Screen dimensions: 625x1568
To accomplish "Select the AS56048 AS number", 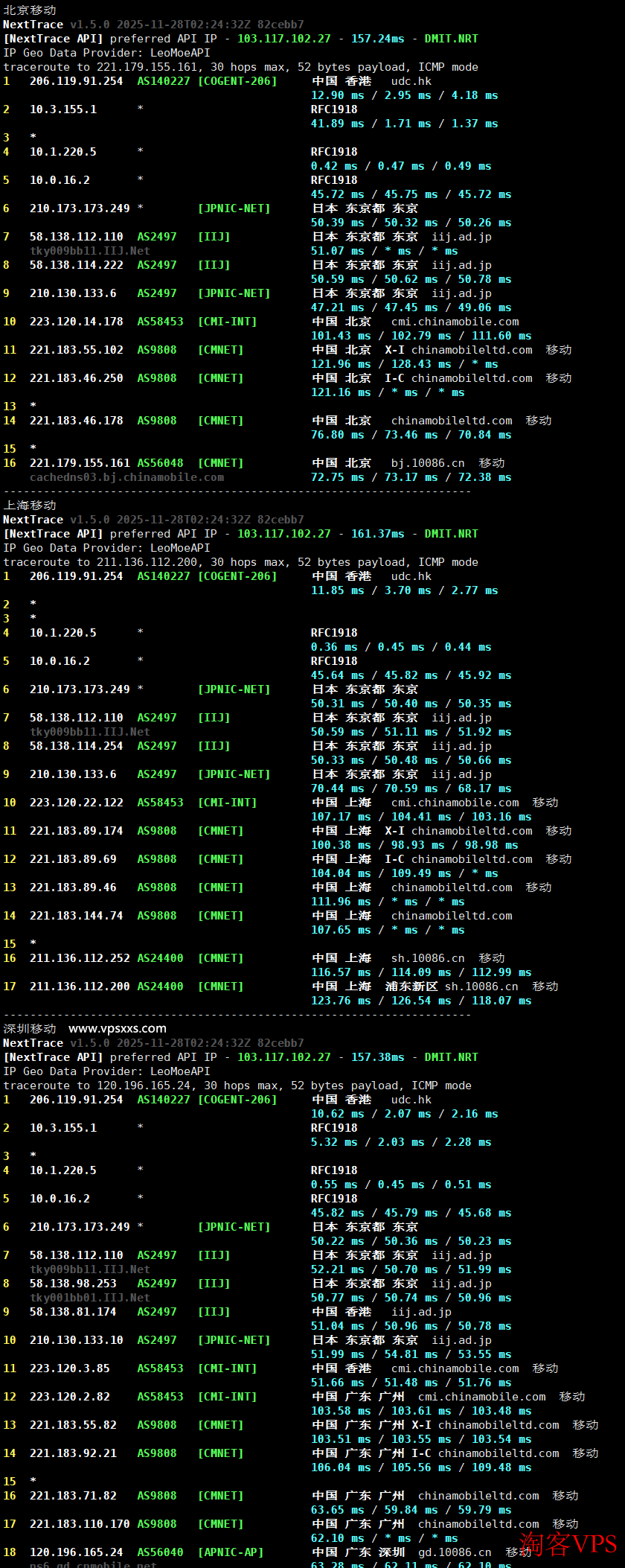I will [160, 463].
